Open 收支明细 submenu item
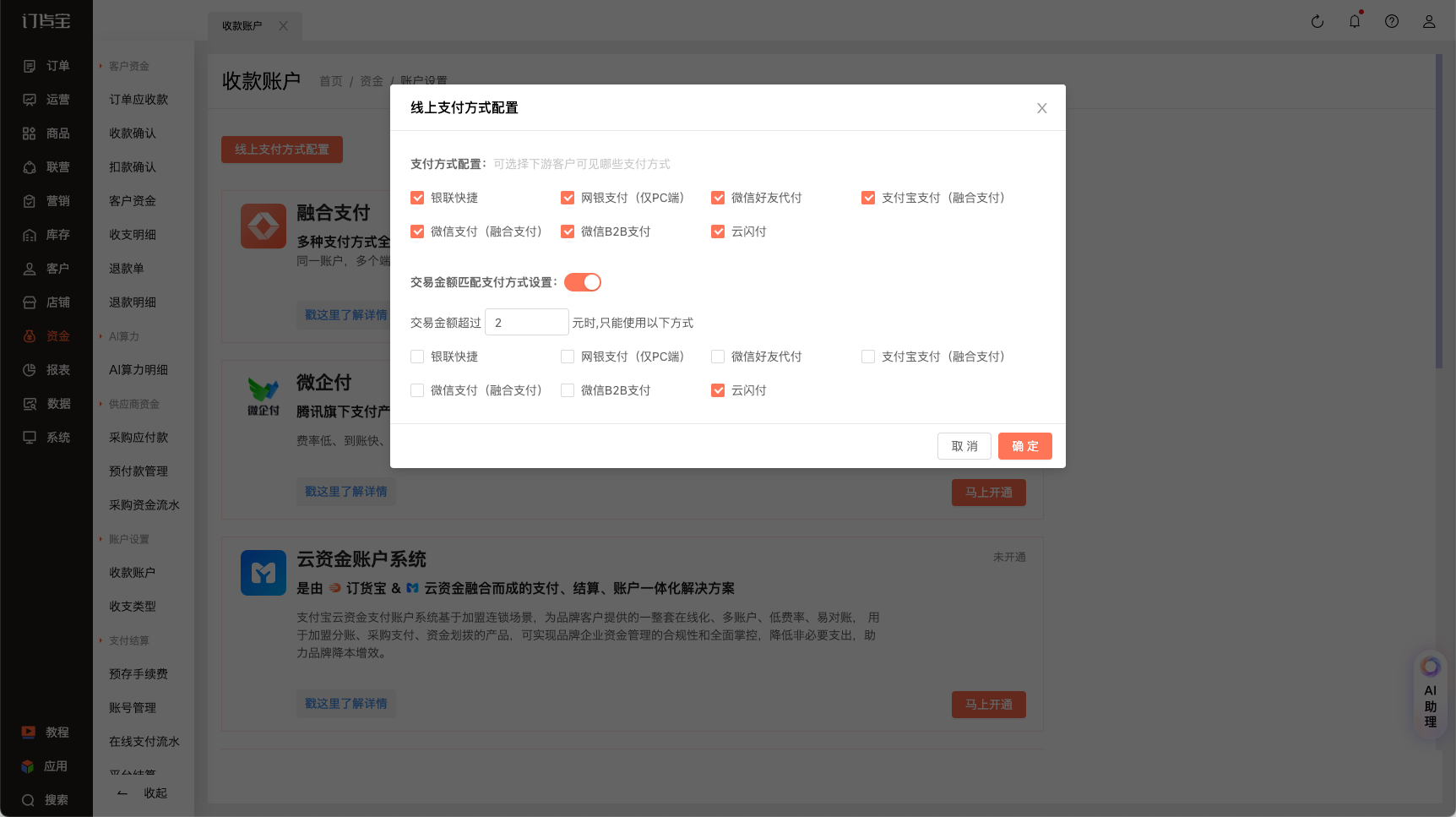Screen dimensions: 1456x817 point(133,235)
